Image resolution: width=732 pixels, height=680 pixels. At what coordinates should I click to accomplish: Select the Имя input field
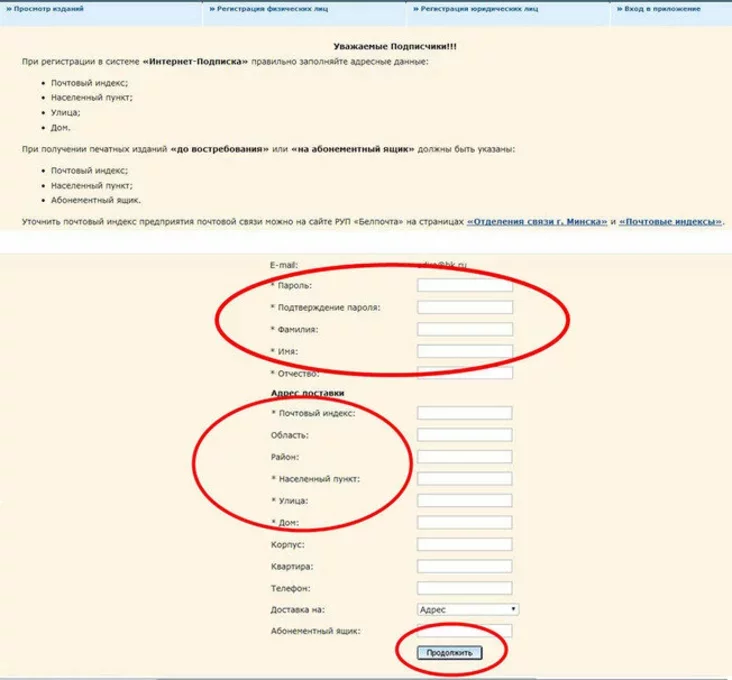[465, 352]
